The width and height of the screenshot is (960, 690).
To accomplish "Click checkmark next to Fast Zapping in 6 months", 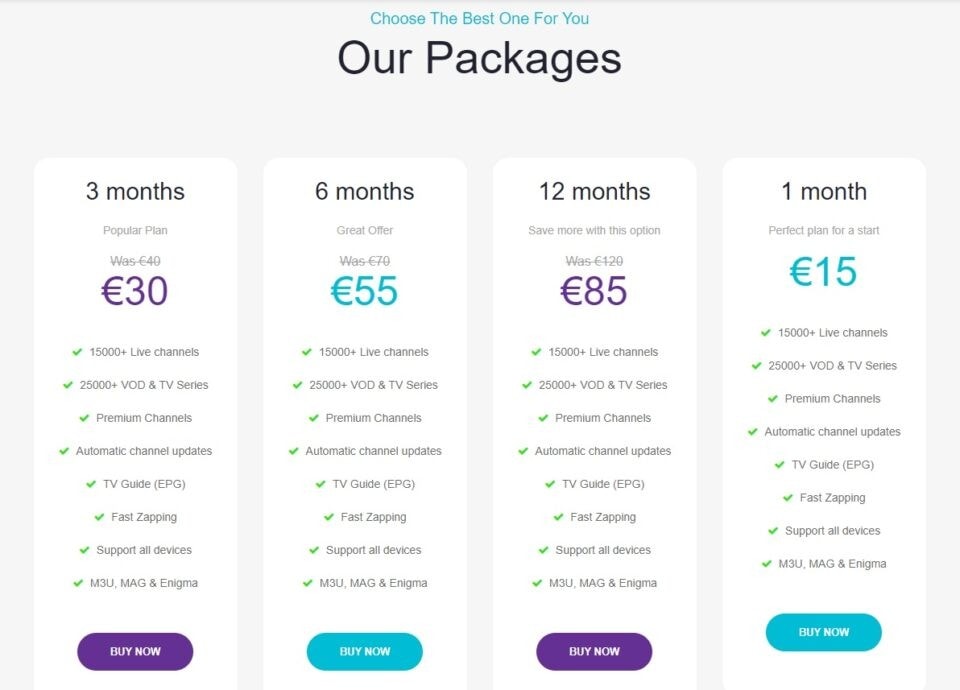I will coord(329,517).
